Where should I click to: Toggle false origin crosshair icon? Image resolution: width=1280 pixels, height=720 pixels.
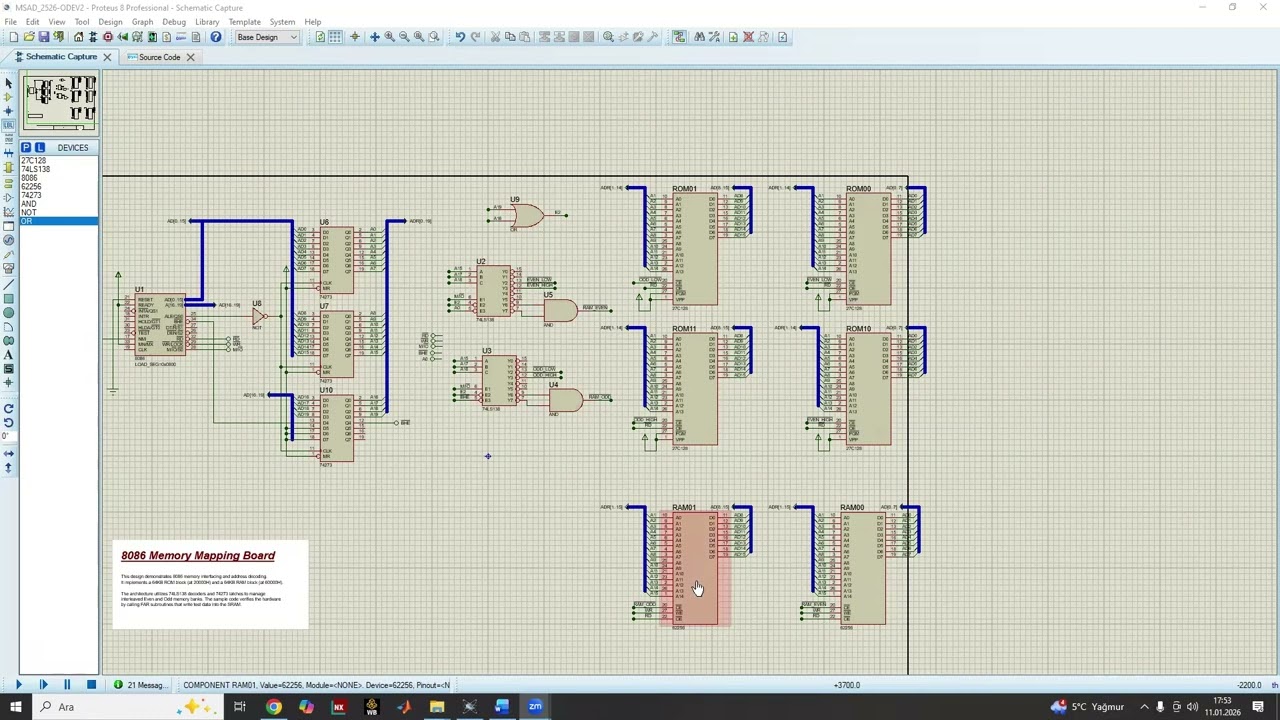point(354,37)
